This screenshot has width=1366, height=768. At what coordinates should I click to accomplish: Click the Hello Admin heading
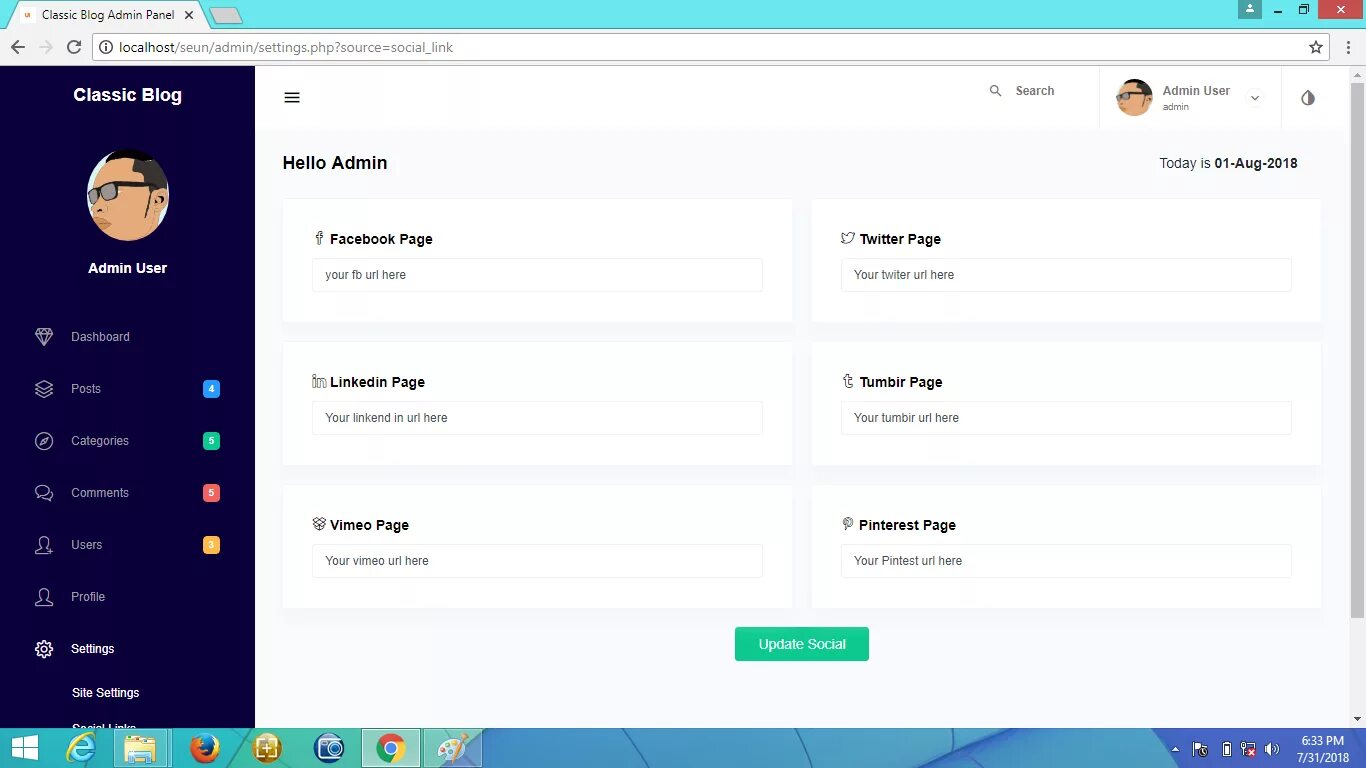click(x=335, y=163)
